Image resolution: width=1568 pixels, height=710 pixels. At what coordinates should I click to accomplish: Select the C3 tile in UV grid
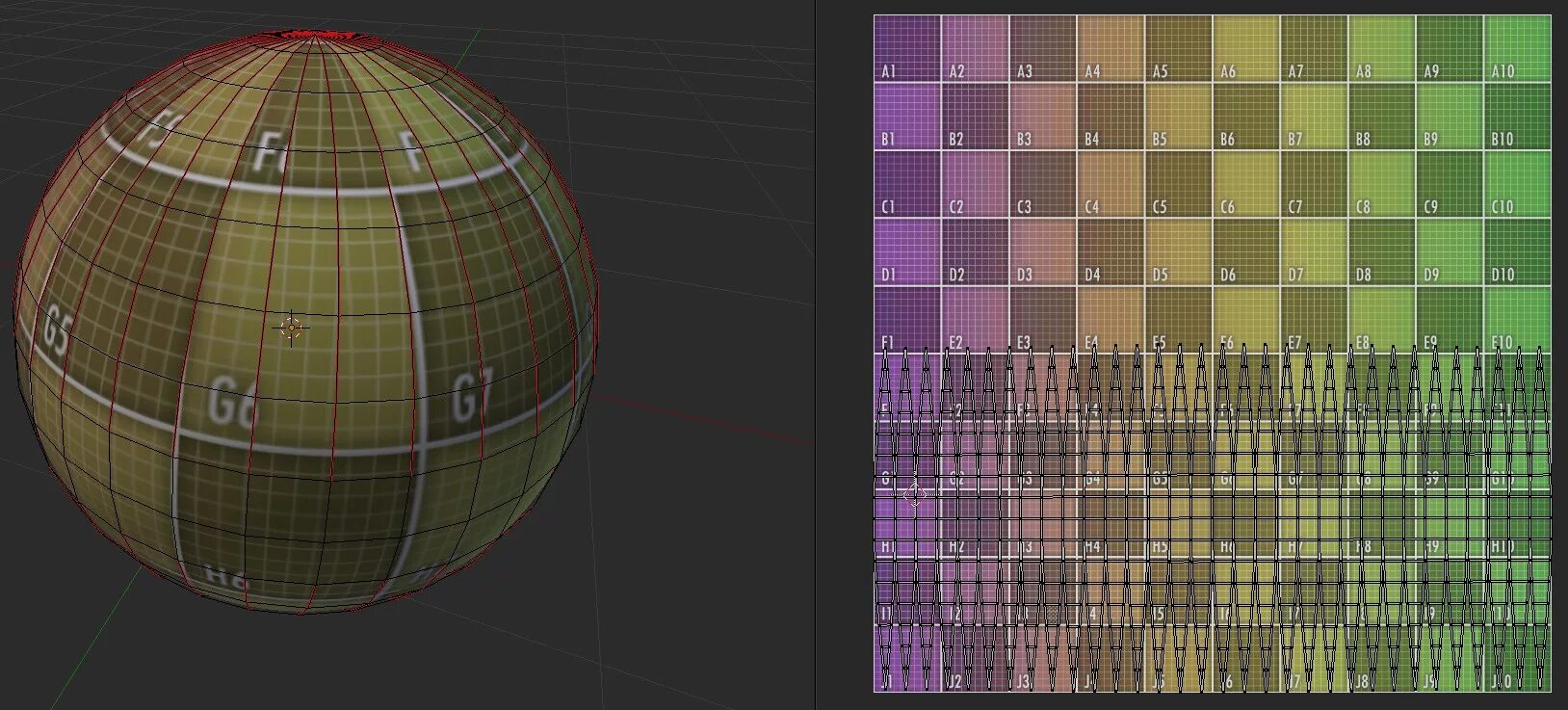coord(1043,184)
